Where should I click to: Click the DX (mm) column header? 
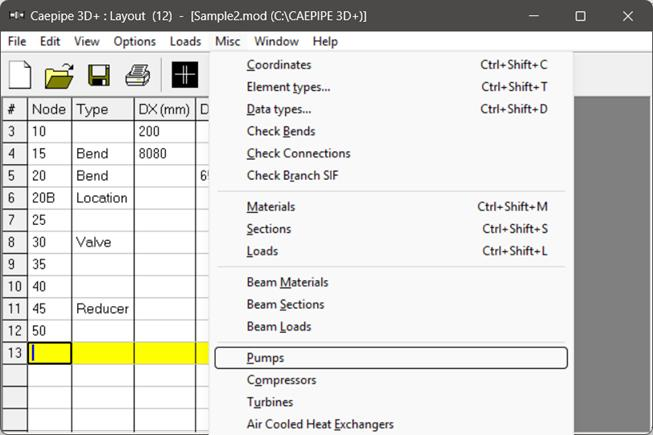click(x=164, y=109)
